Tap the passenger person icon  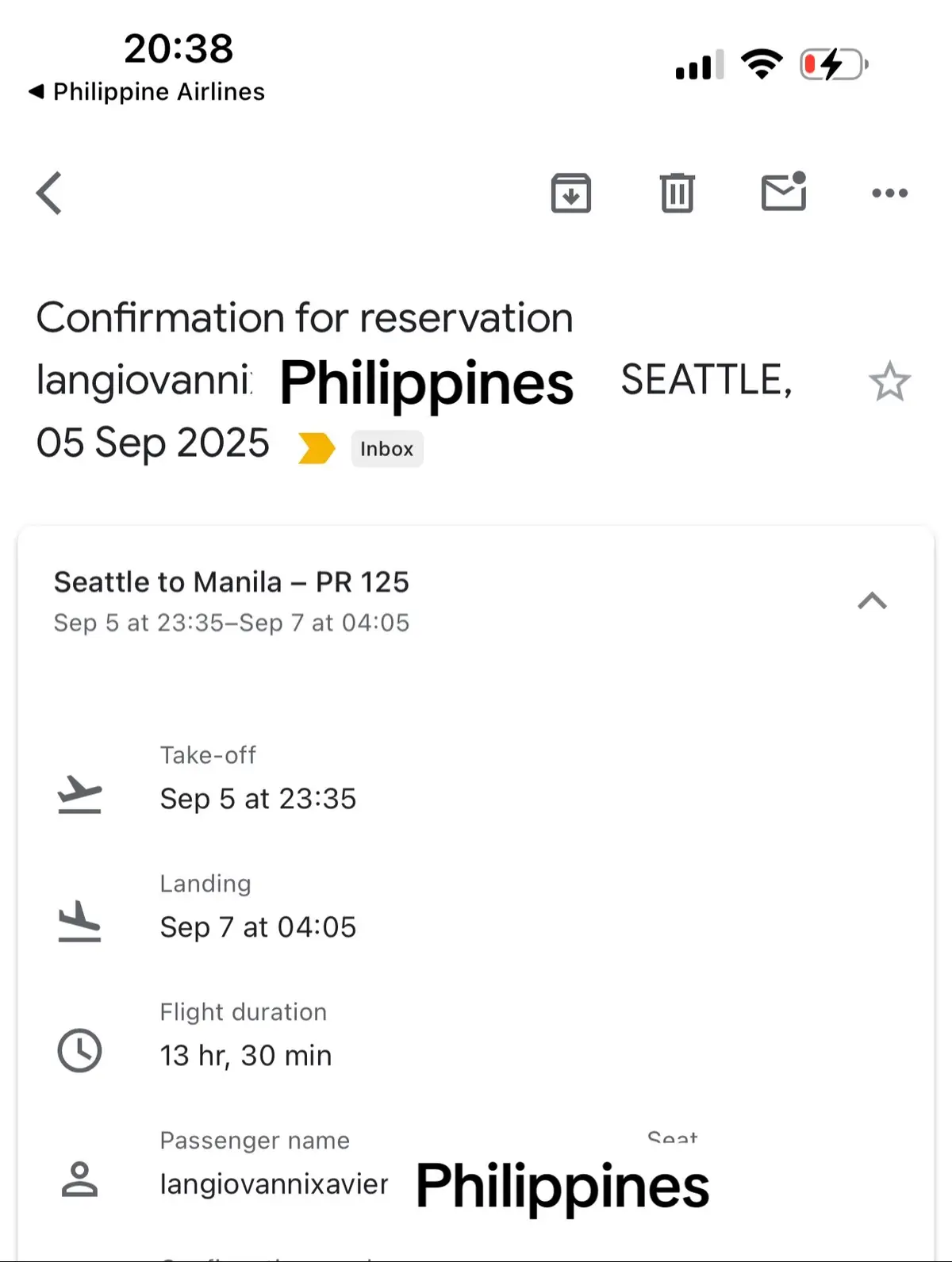[79, 1180]
